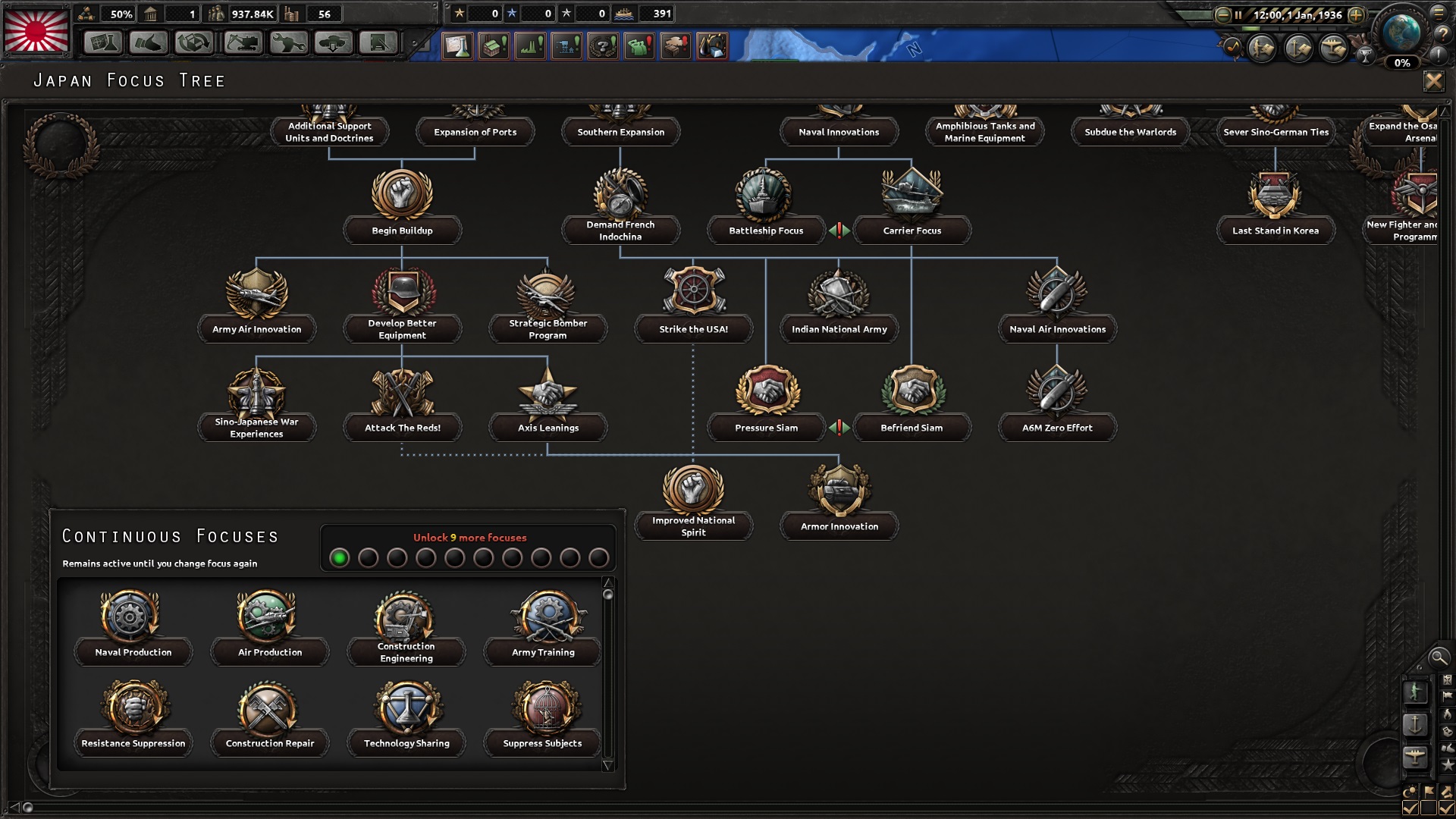
Task: Open the air plane orders icon
Action: coord(1334,49)
